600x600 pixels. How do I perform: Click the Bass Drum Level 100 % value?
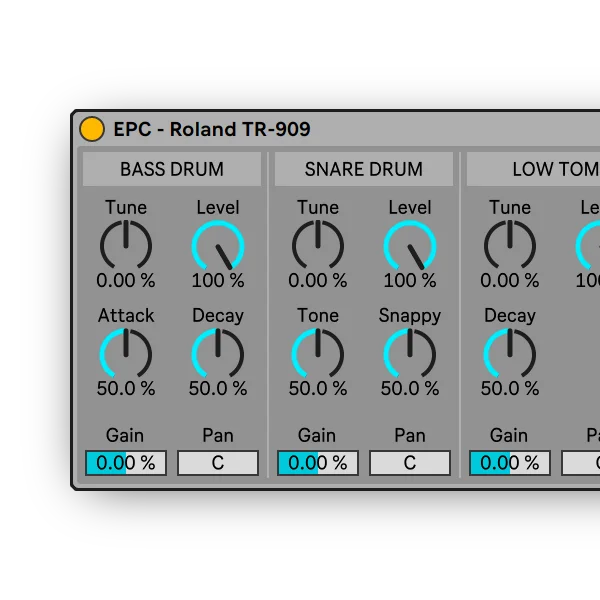coord(218,280)
